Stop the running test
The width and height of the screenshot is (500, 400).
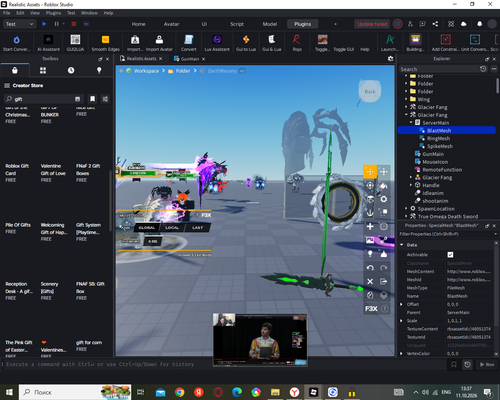74,24
